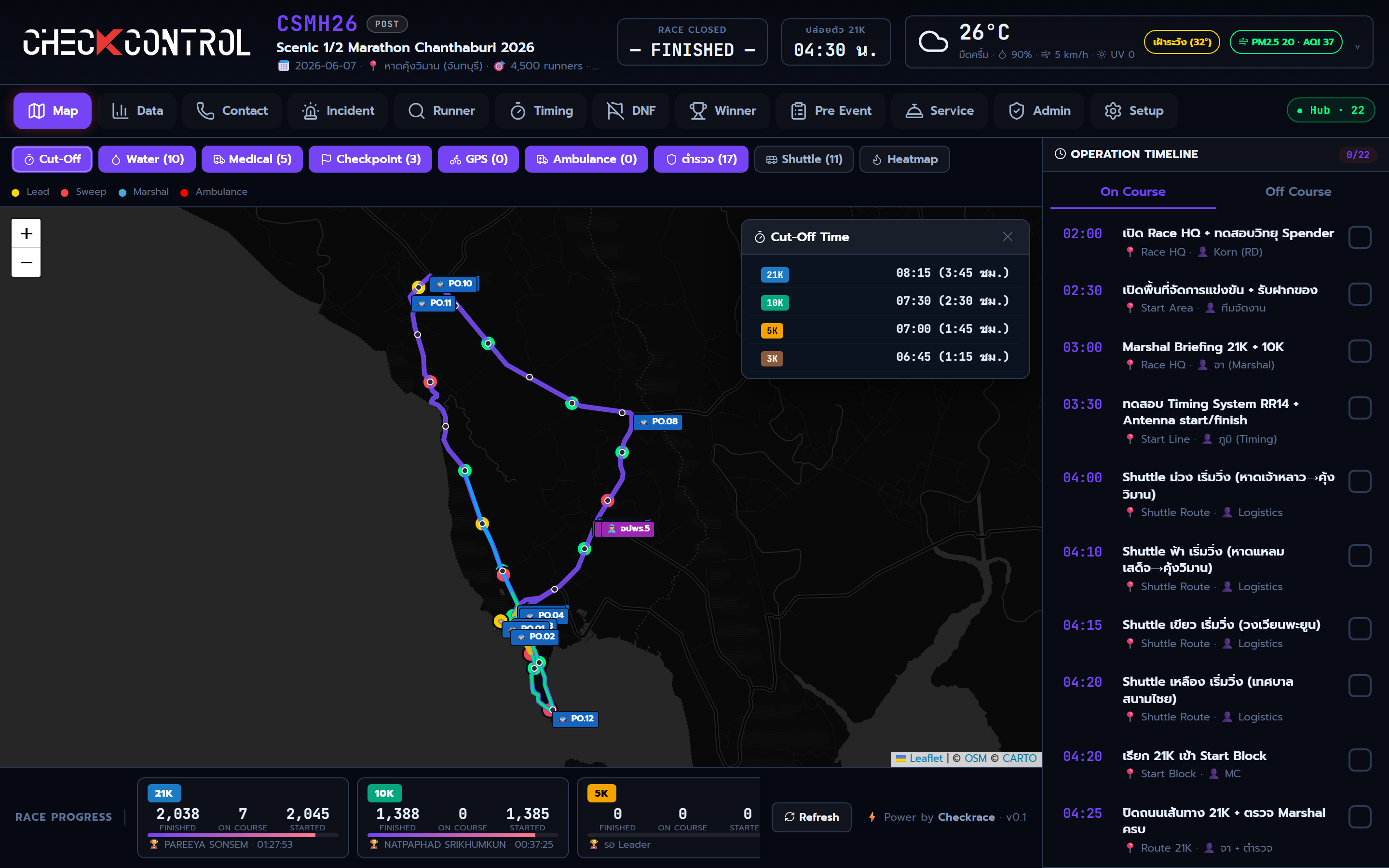Switch to the Contact tab

[x=232, y=111]
